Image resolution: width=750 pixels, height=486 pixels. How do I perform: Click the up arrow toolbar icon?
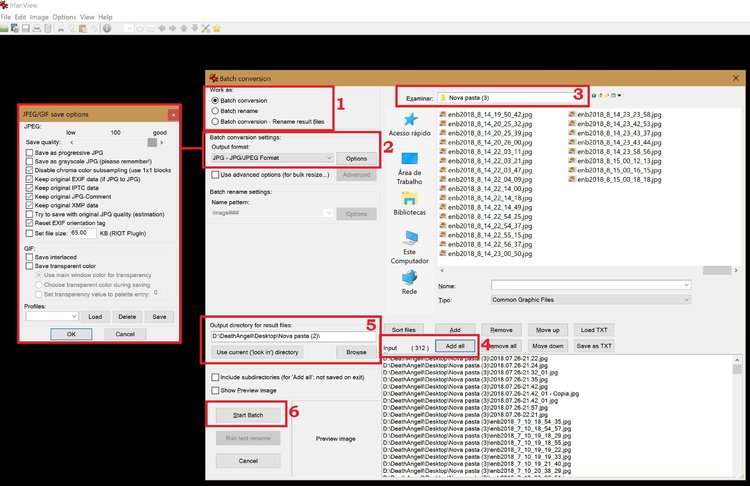tap(184, 28)
